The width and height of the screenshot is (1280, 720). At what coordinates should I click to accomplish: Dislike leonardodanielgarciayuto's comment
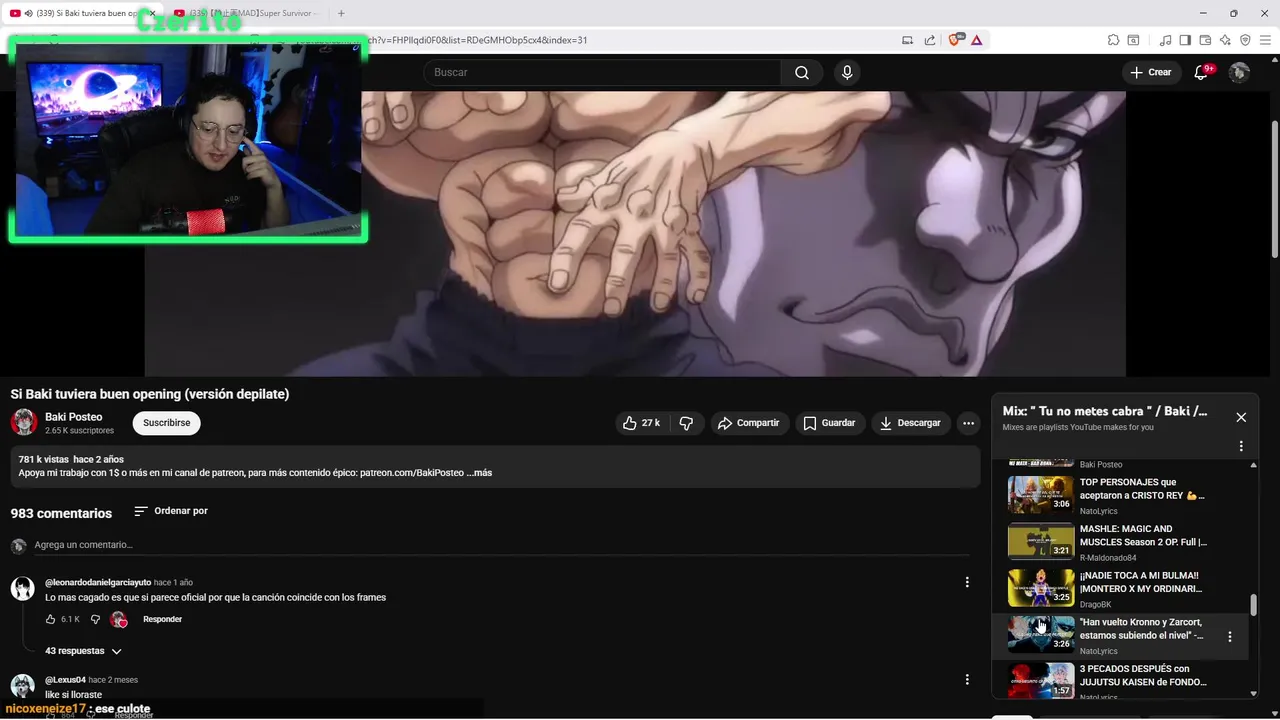[96, 619]
